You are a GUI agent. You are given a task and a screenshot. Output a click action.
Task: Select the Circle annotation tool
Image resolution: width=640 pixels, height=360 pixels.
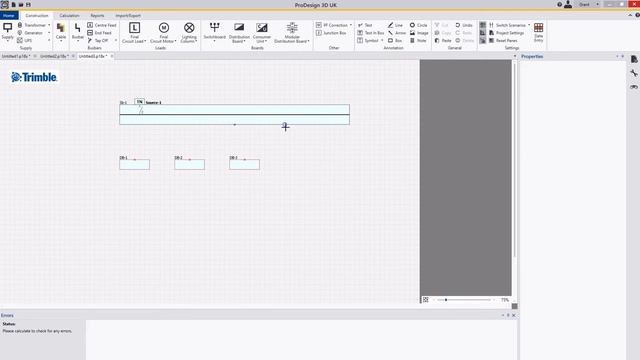coord(418,25)
